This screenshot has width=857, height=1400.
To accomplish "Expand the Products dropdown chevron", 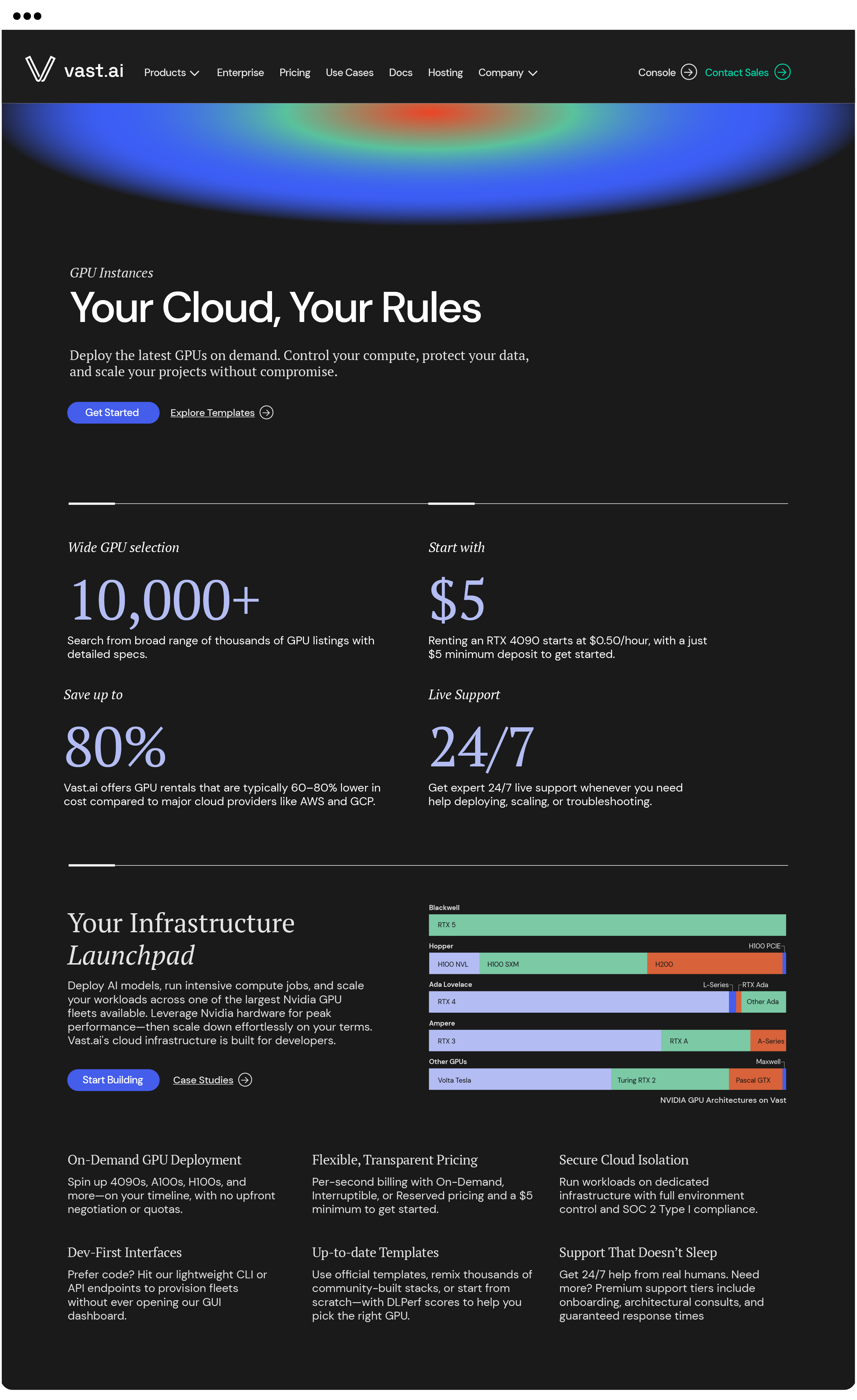I will coord(195,73).
